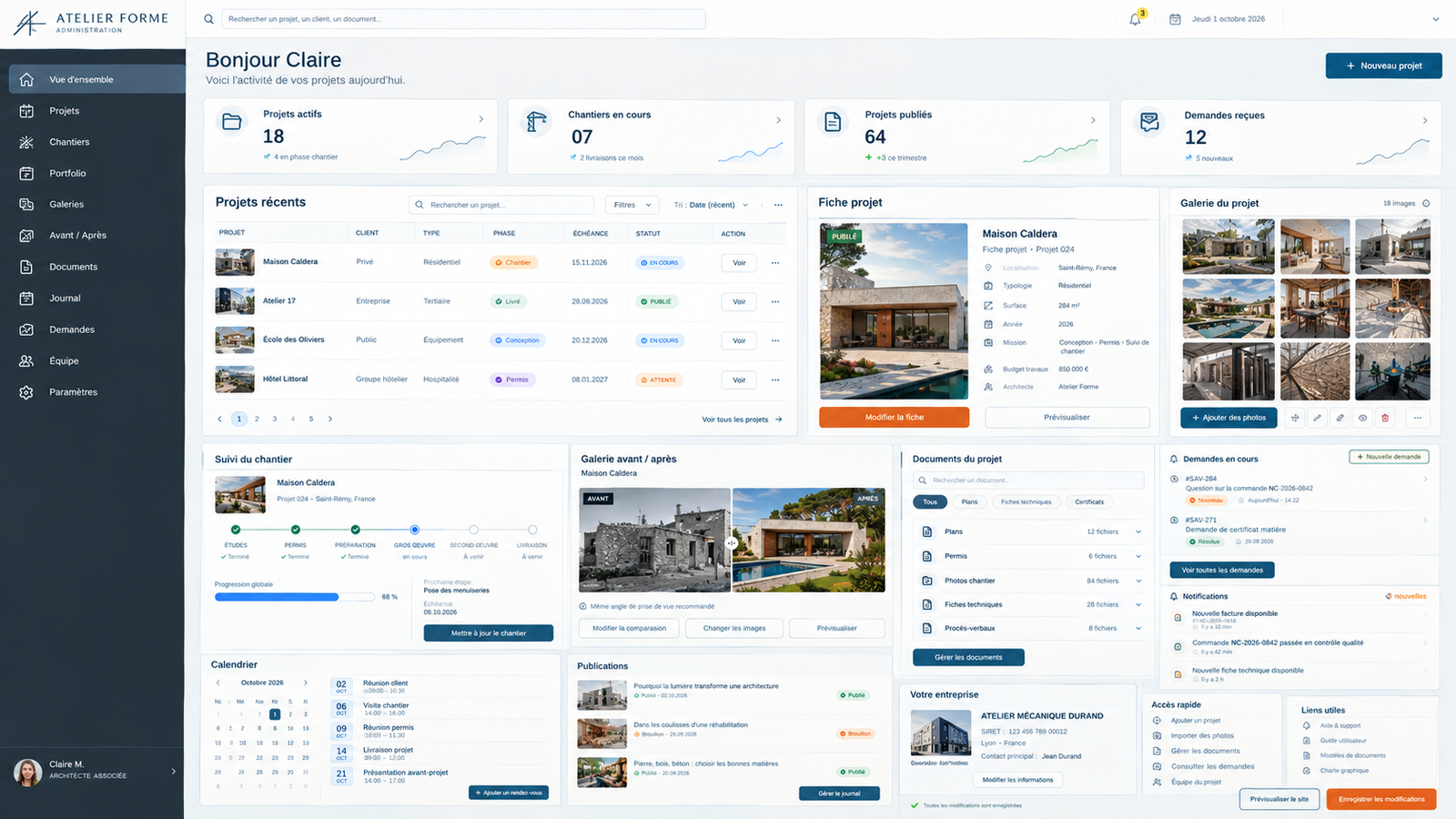Select the Tous document filter tab
Image resolution: width=1456 pixels, height=819 pixels.
coord(930,502)
